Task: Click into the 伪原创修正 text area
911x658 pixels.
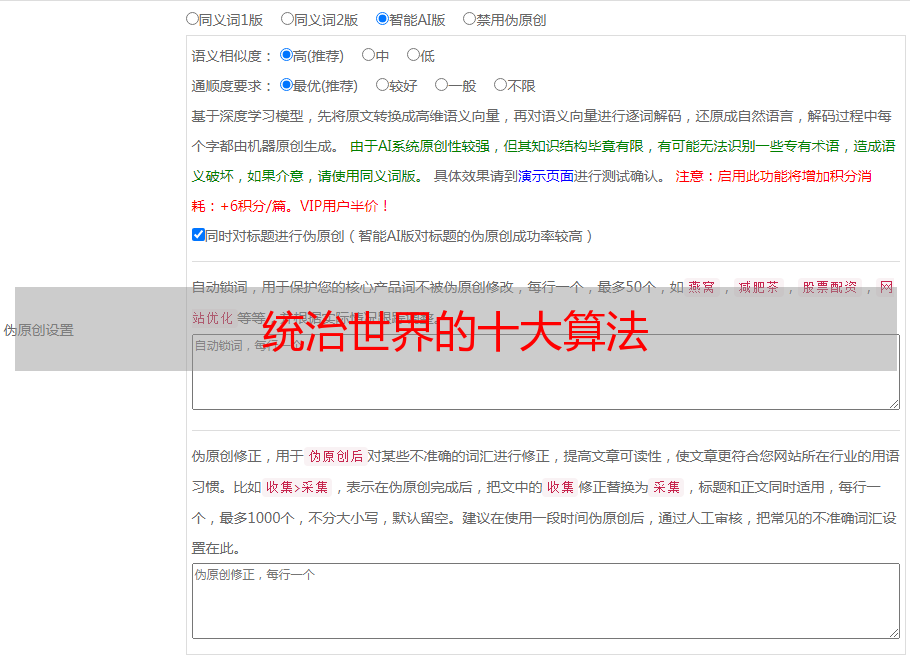Action: (545, 600)
